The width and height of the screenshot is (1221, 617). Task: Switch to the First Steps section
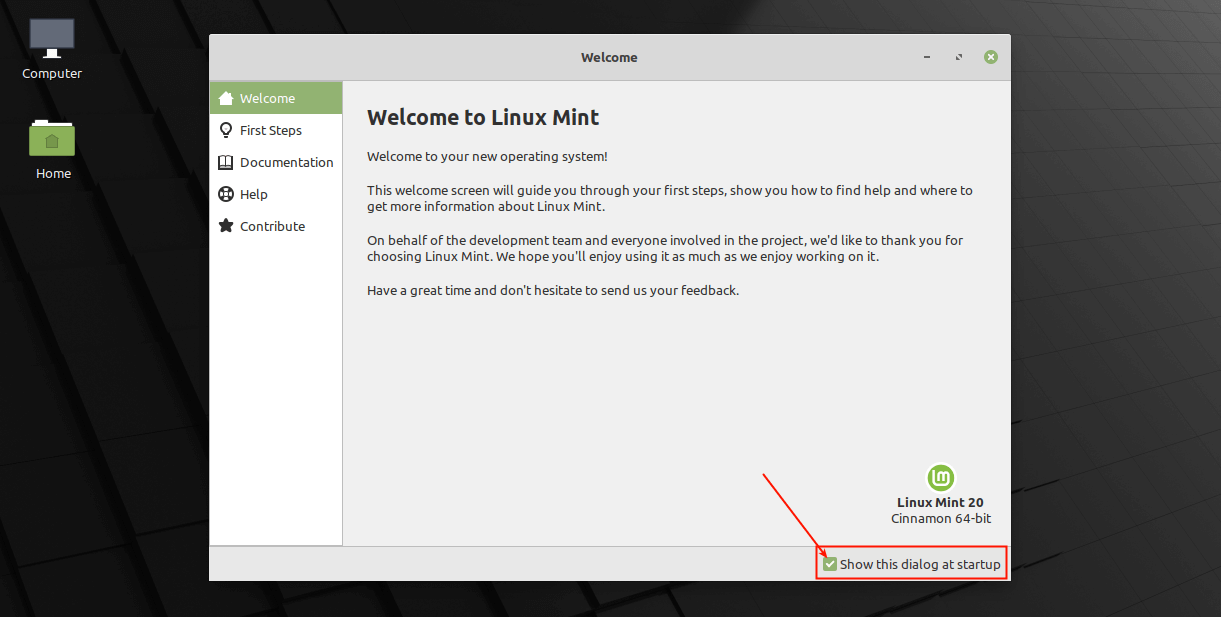pos(276,130)
